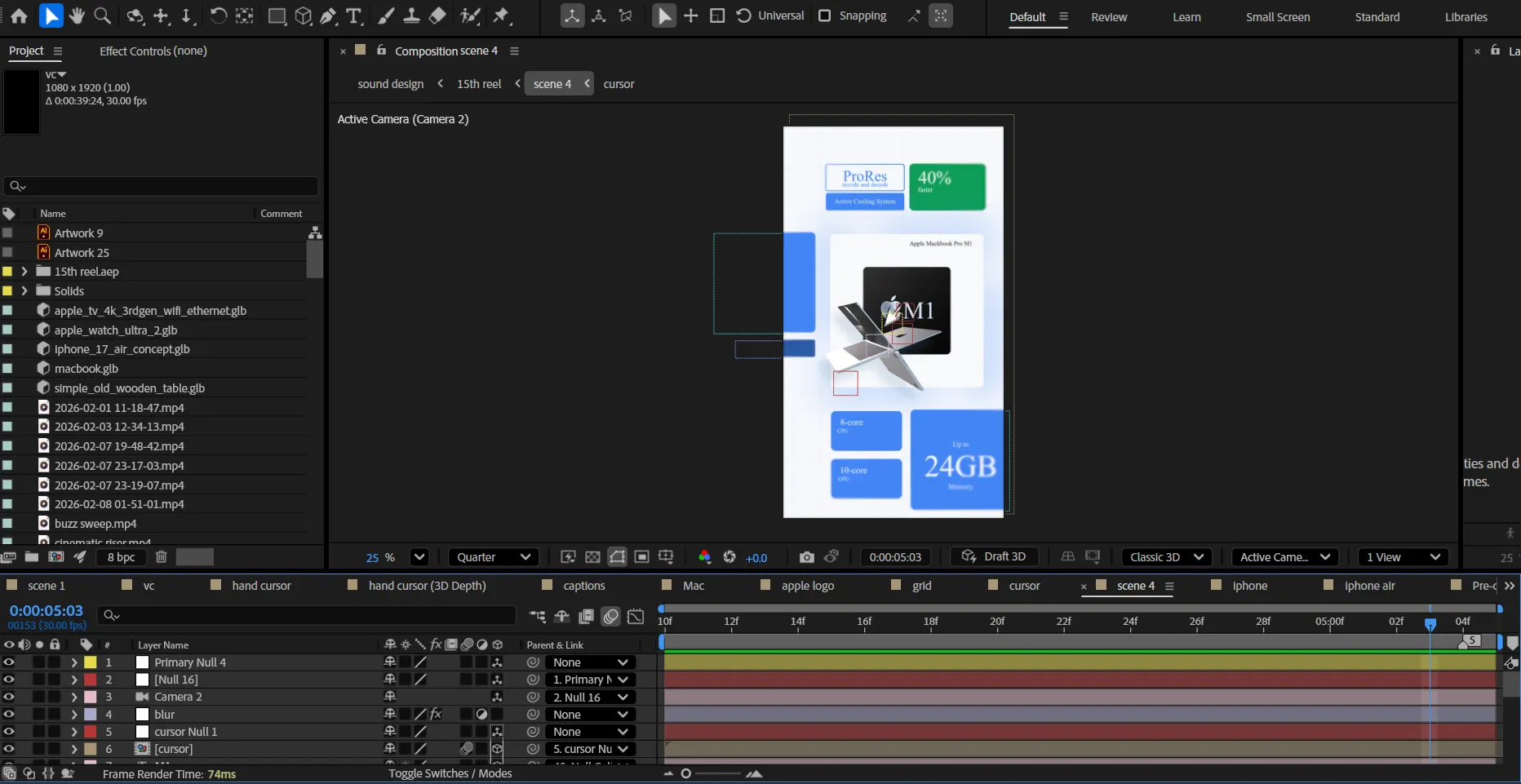Screen dimensions: 1521x784
Task: Select the Hand tool
Action: [x=77, y=16]
